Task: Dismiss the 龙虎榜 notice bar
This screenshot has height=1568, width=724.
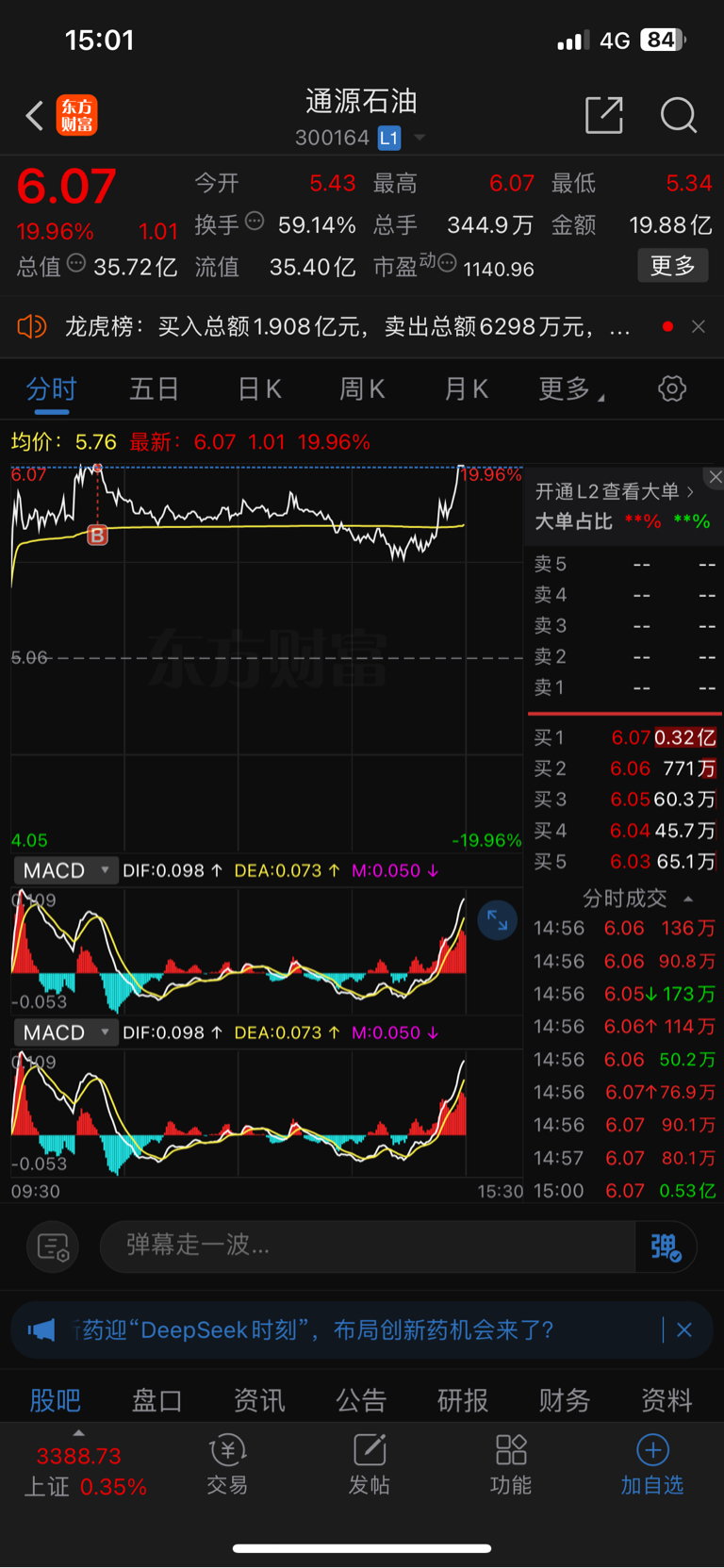Action: click(699, 326)
